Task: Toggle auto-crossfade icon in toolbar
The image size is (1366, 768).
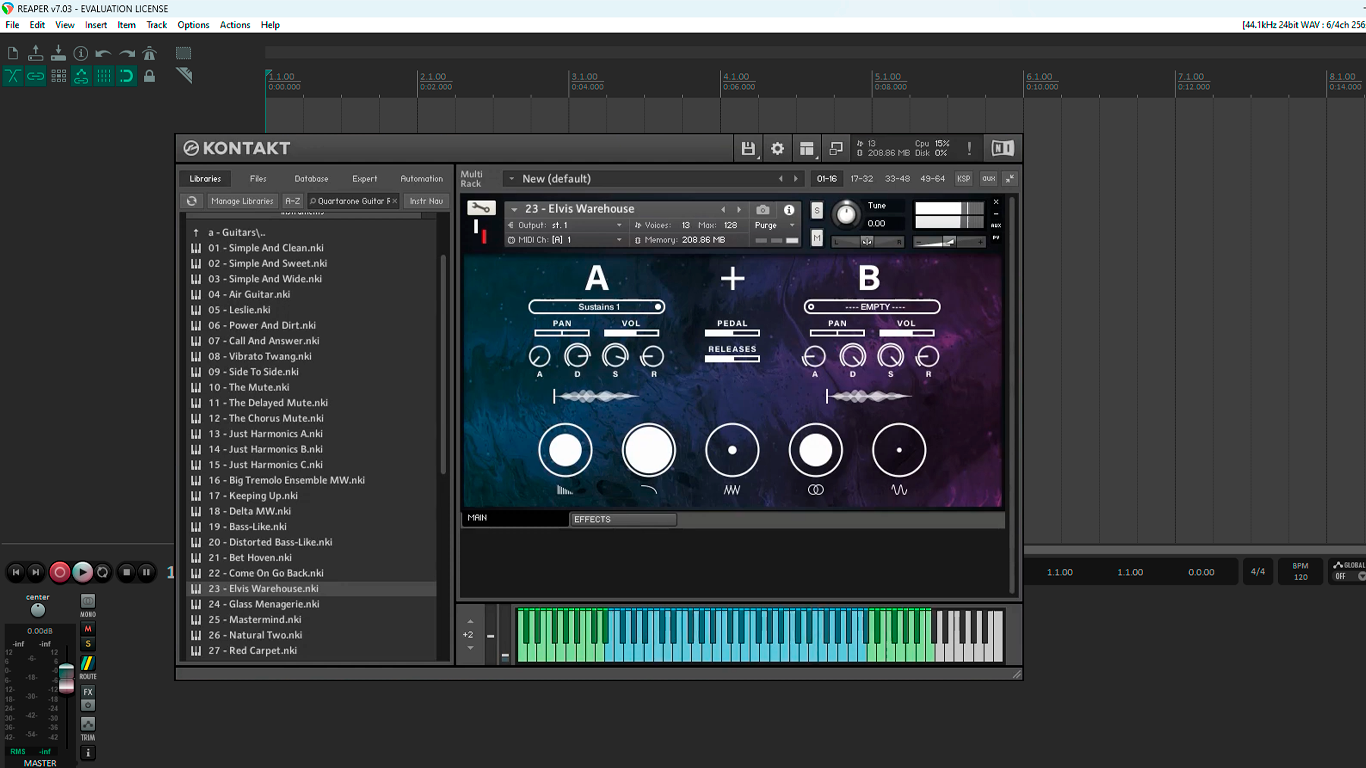Action: pos(13,76)
